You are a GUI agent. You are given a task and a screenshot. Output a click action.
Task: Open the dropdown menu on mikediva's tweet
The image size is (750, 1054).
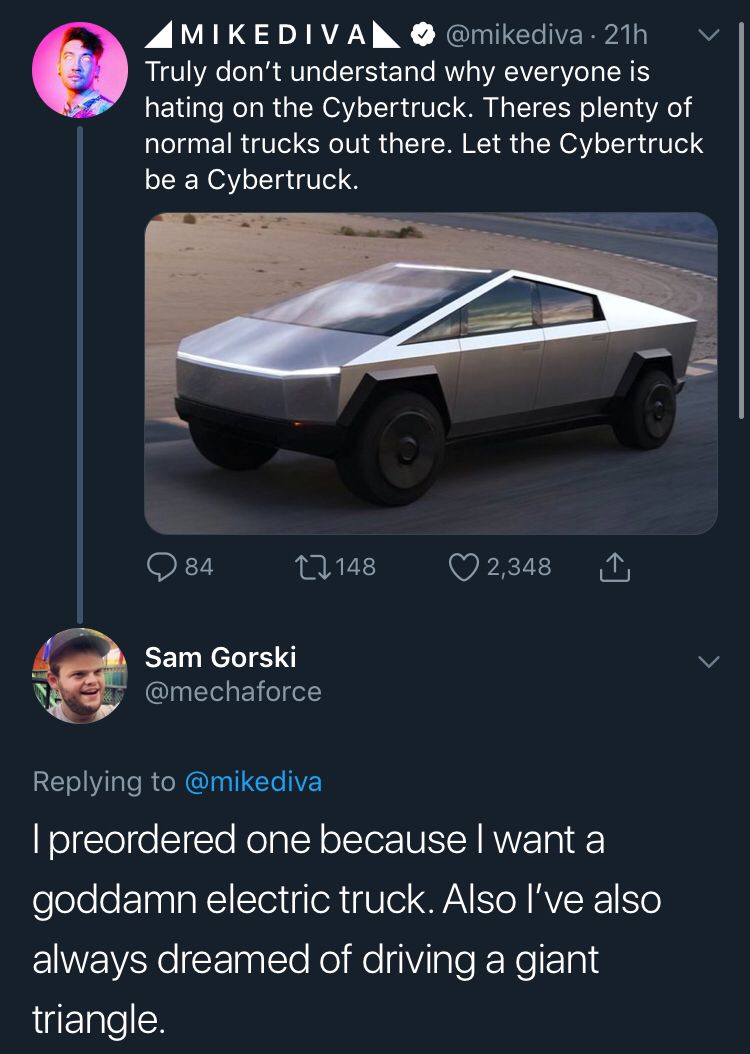[708, 33]
